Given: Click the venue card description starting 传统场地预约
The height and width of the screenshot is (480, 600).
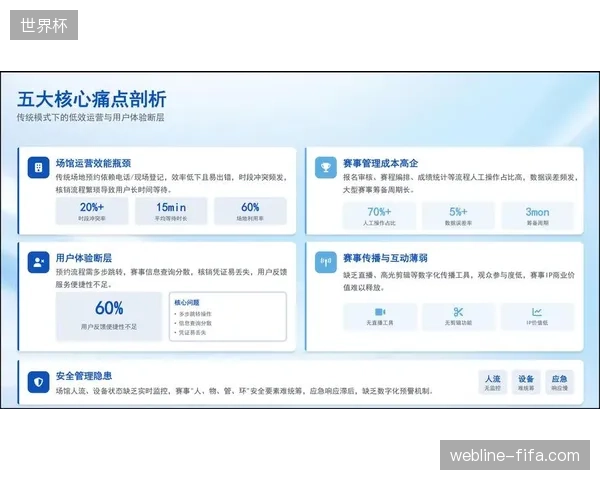Looking at the screenshot, I should coord(171,183).
